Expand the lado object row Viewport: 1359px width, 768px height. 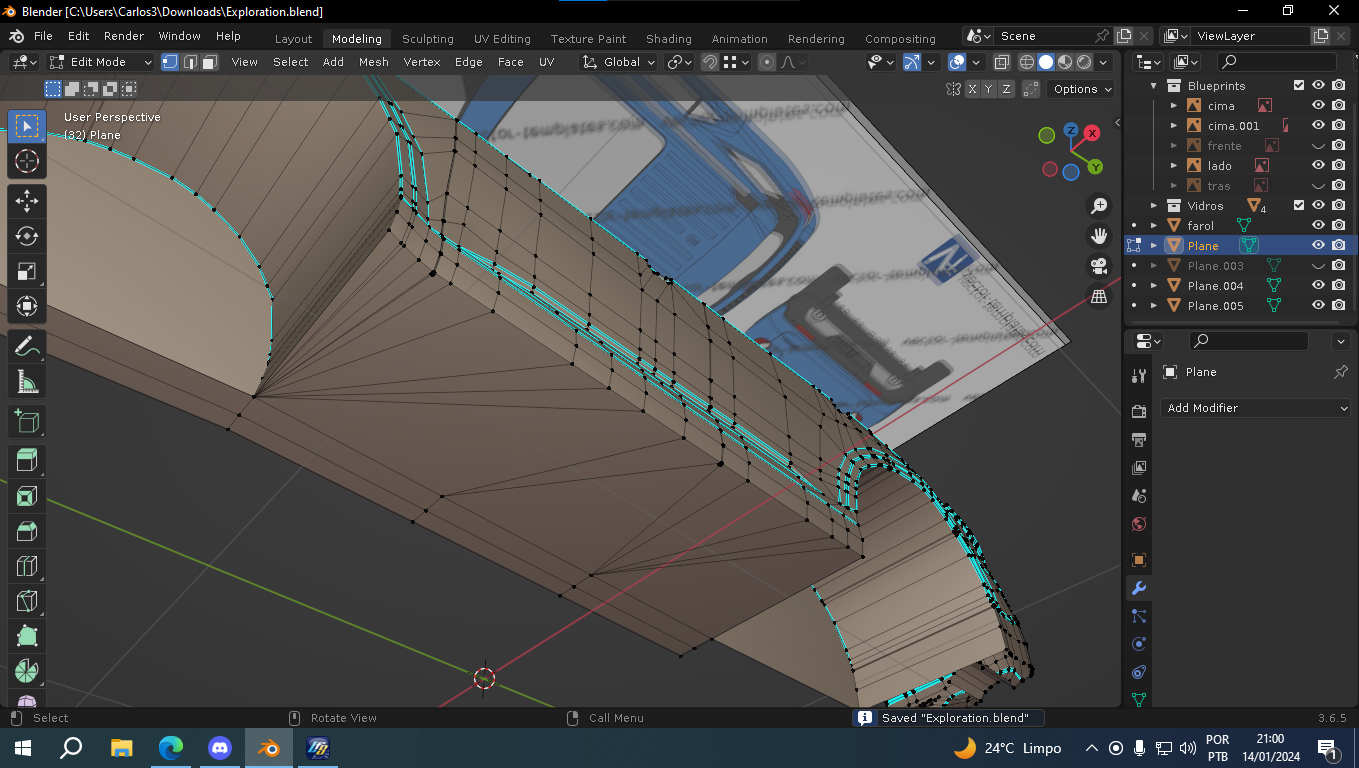(1174, 165)
